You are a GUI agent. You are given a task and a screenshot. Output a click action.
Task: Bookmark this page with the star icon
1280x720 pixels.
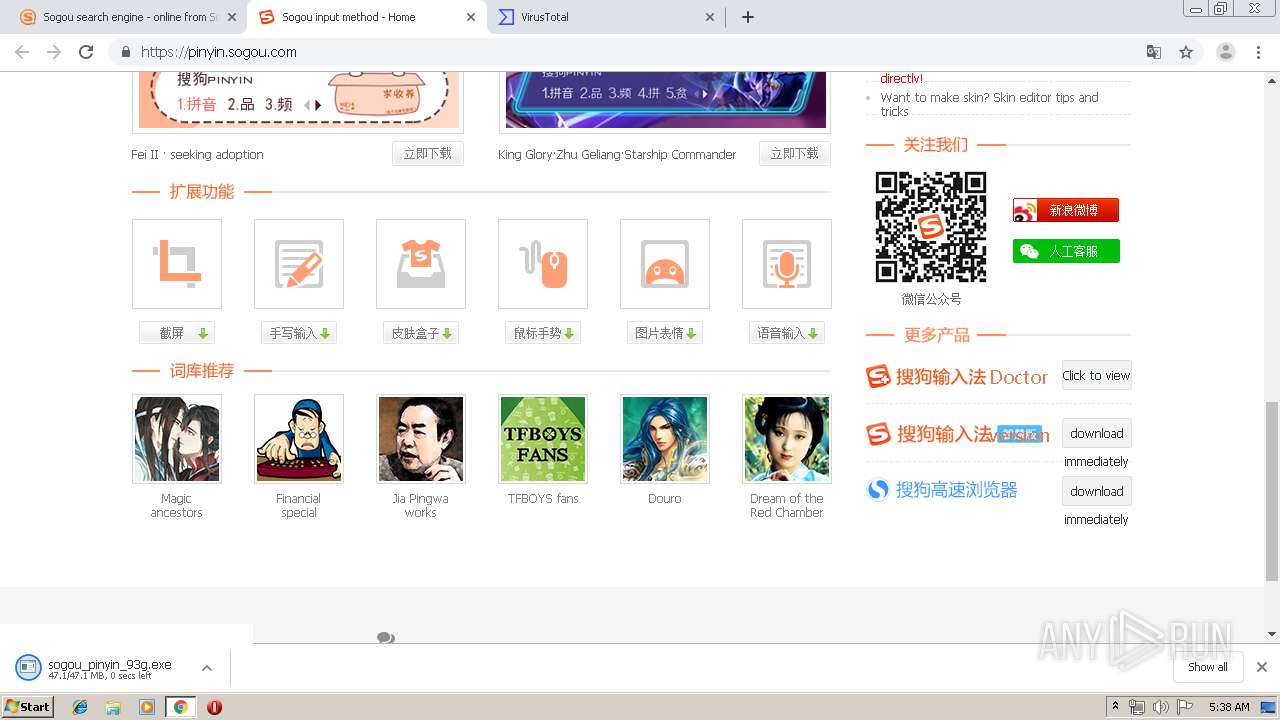coord(1186,52)
